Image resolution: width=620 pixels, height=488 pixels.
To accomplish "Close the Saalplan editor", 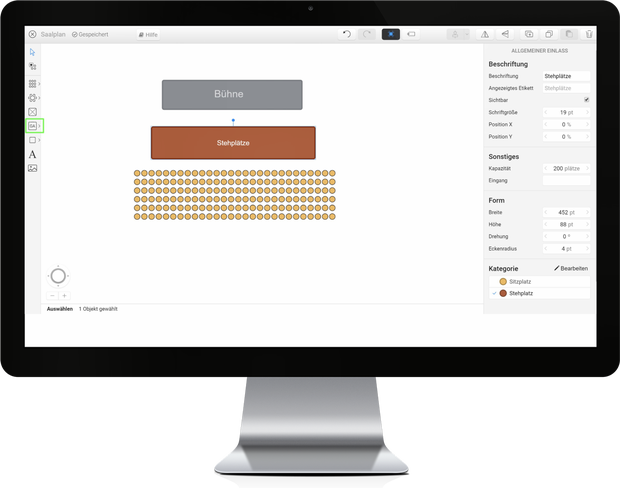I will tap(32, 34).
